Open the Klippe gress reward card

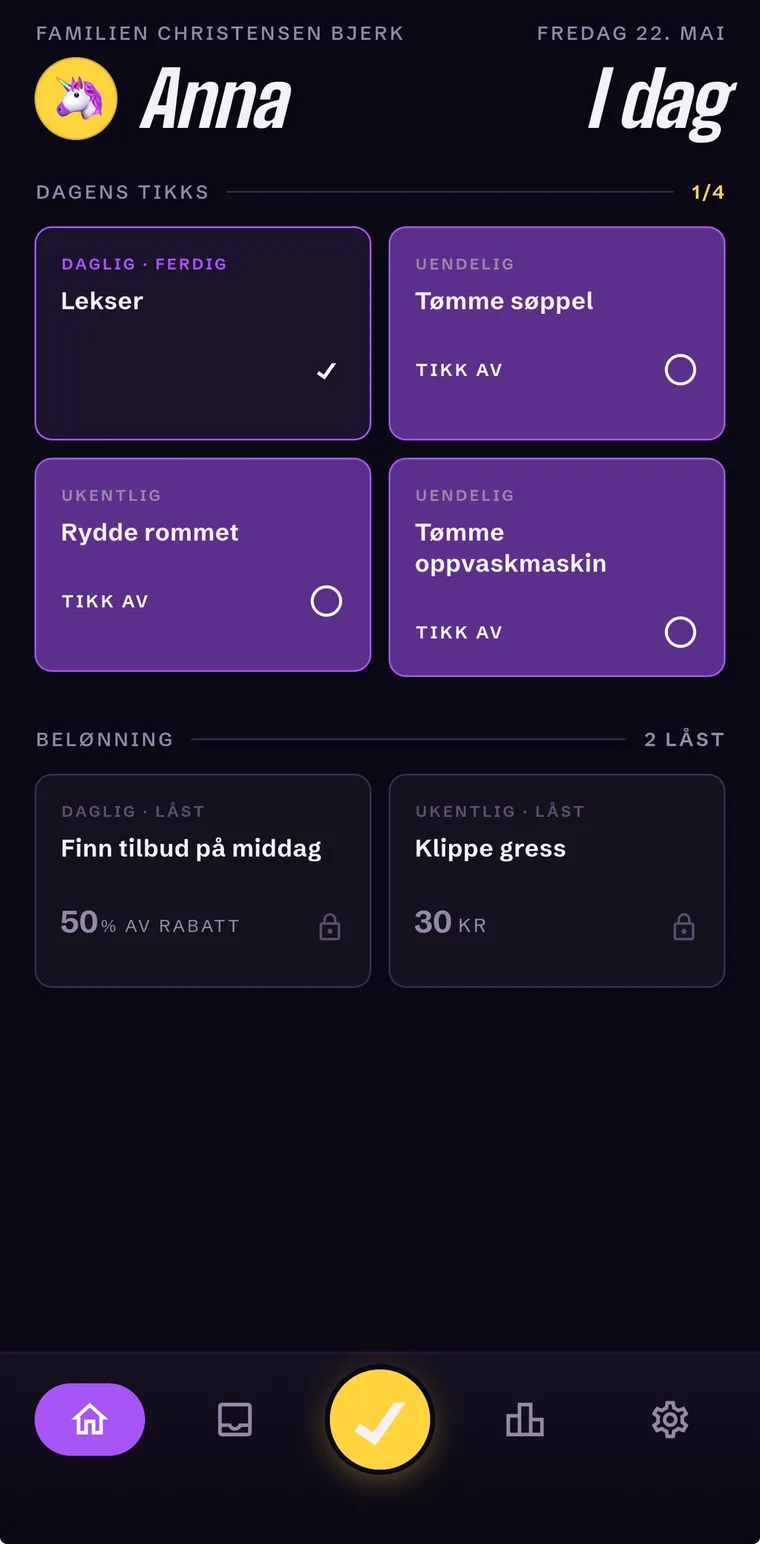[557, 881]
